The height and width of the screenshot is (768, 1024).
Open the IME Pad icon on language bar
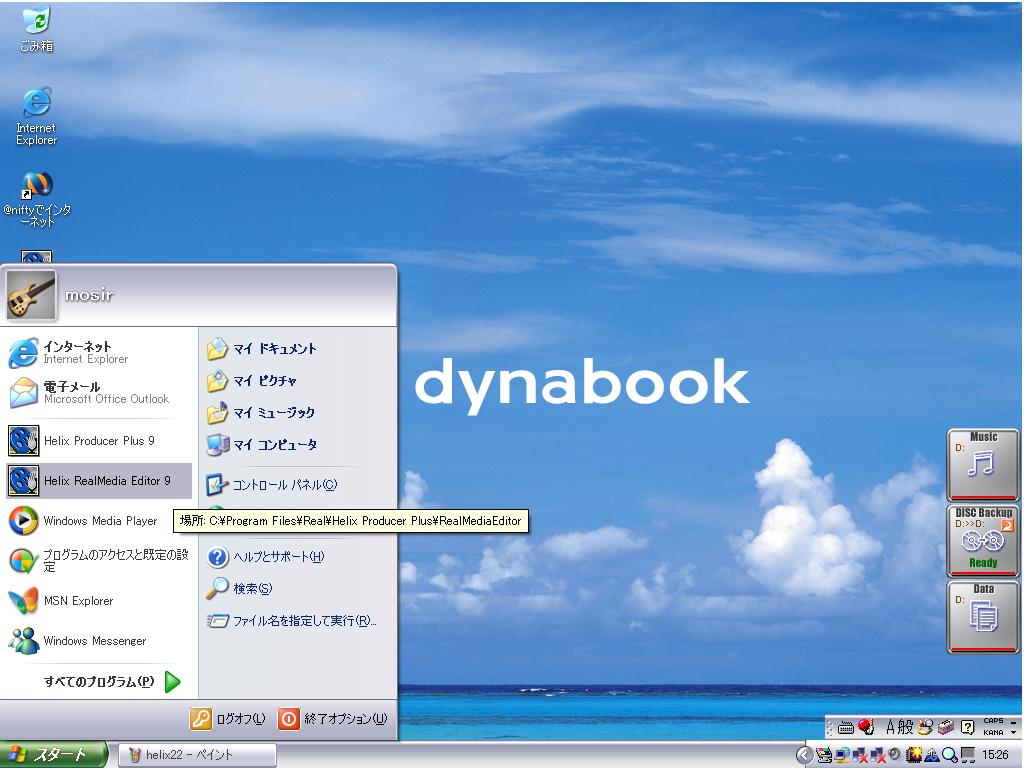(925, 726)
